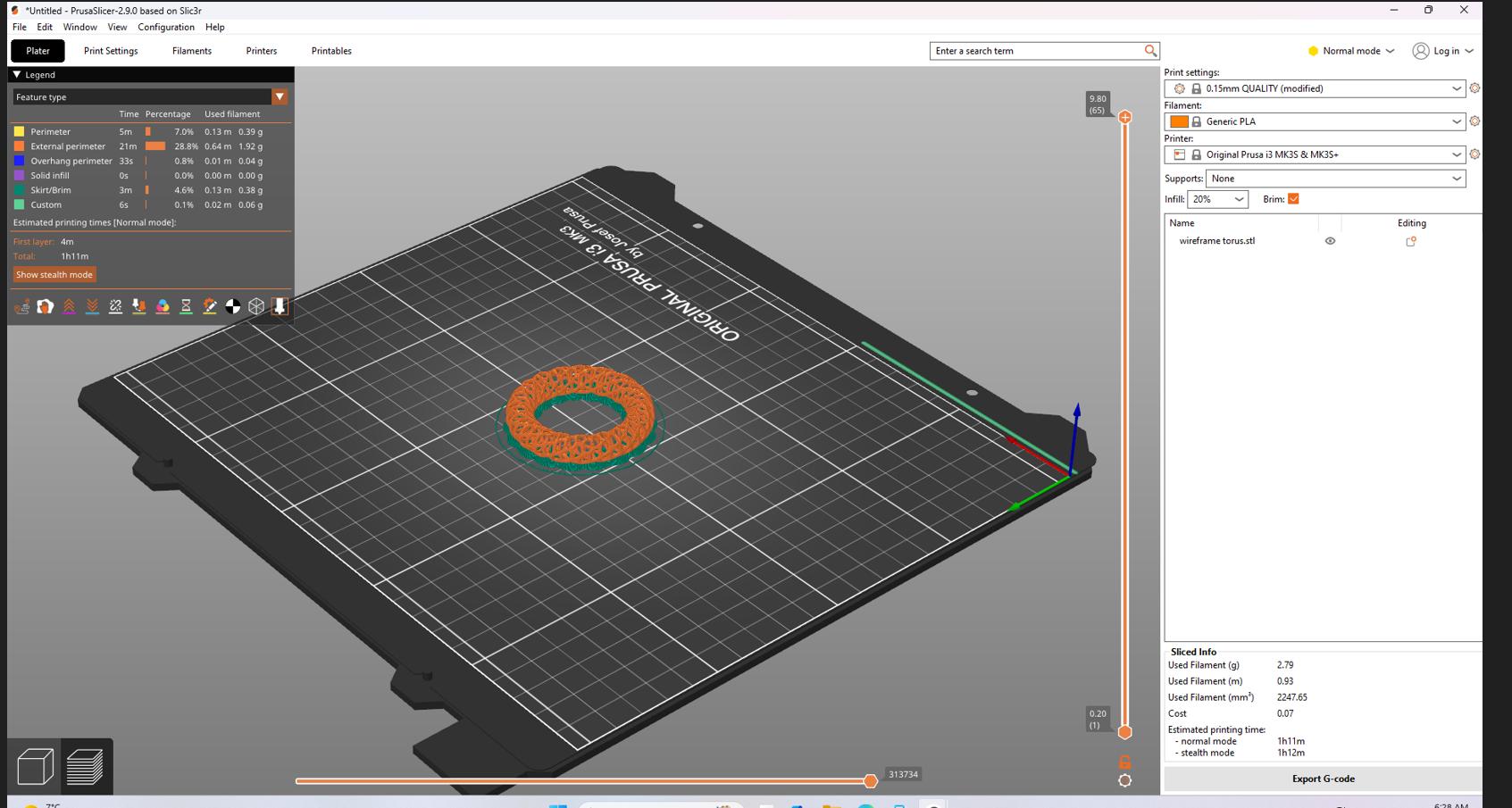
Task: Switch to 3D editor view cube icon
Action: 35,767
